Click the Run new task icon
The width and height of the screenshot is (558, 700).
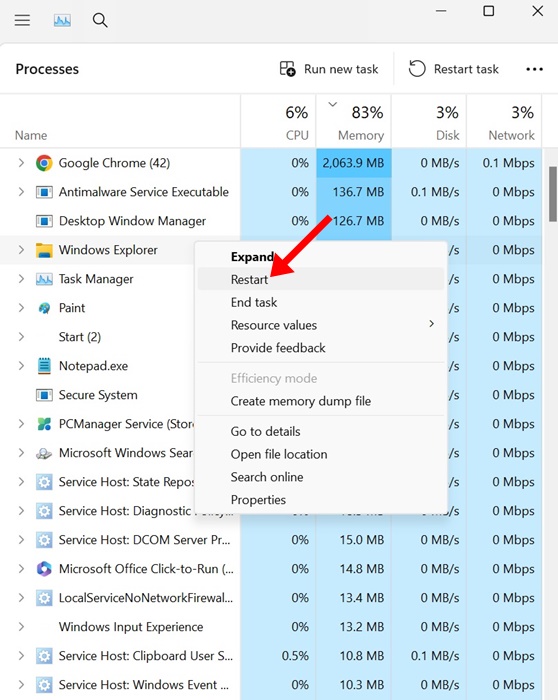tap(287, 69)
